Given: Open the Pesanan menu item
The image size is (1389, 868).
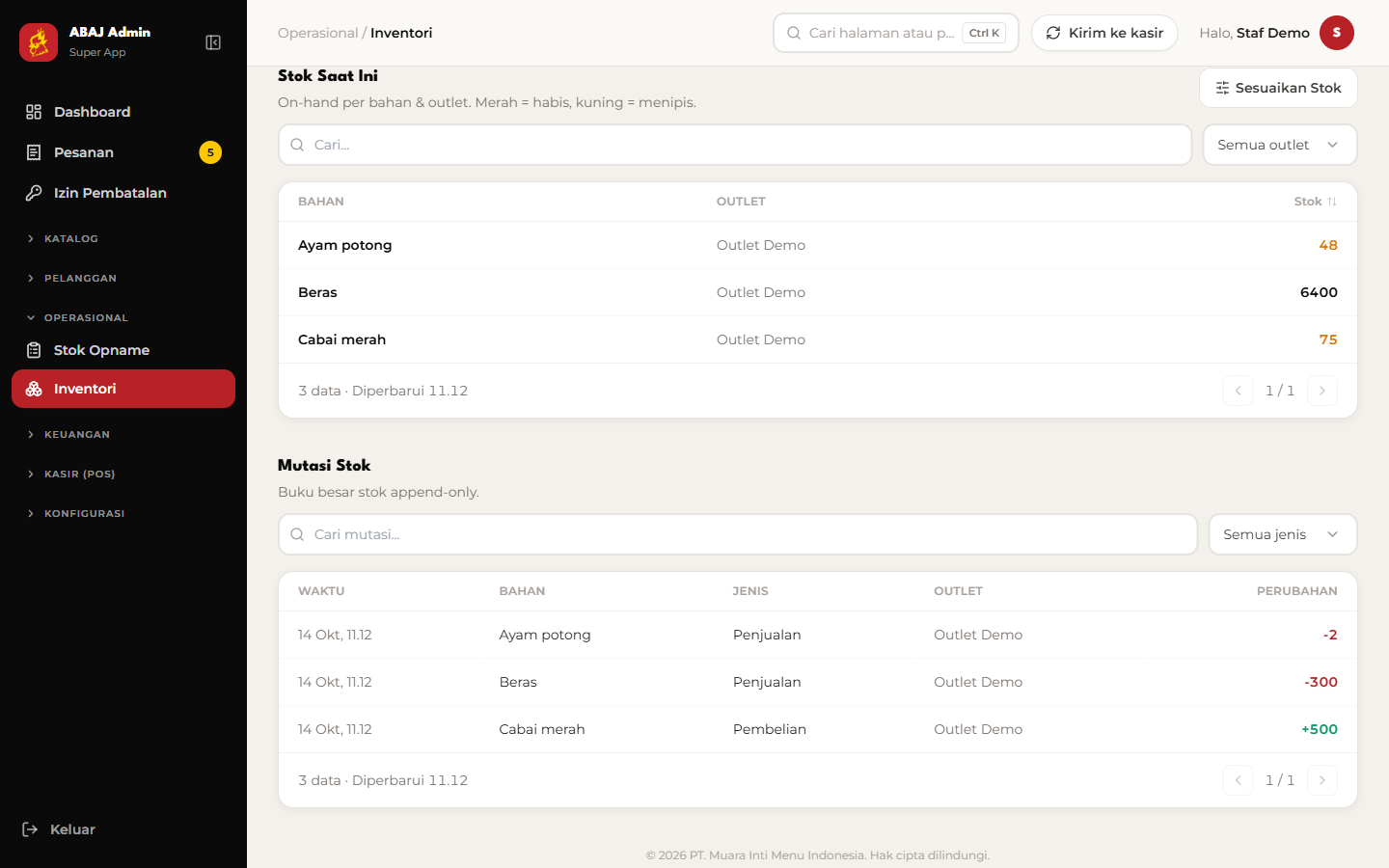Looking at the screenshot, I should (x=123, y=152).
